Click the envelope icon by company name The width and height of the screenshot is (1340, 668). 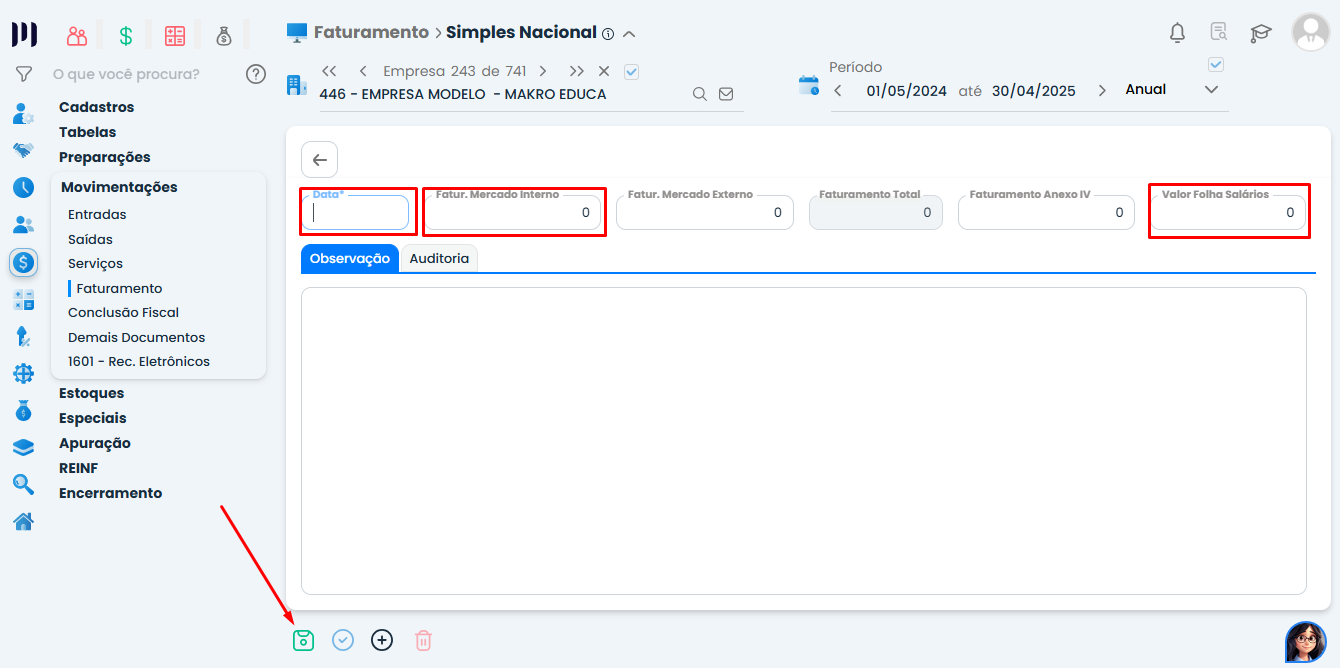(x=726, y=94)
